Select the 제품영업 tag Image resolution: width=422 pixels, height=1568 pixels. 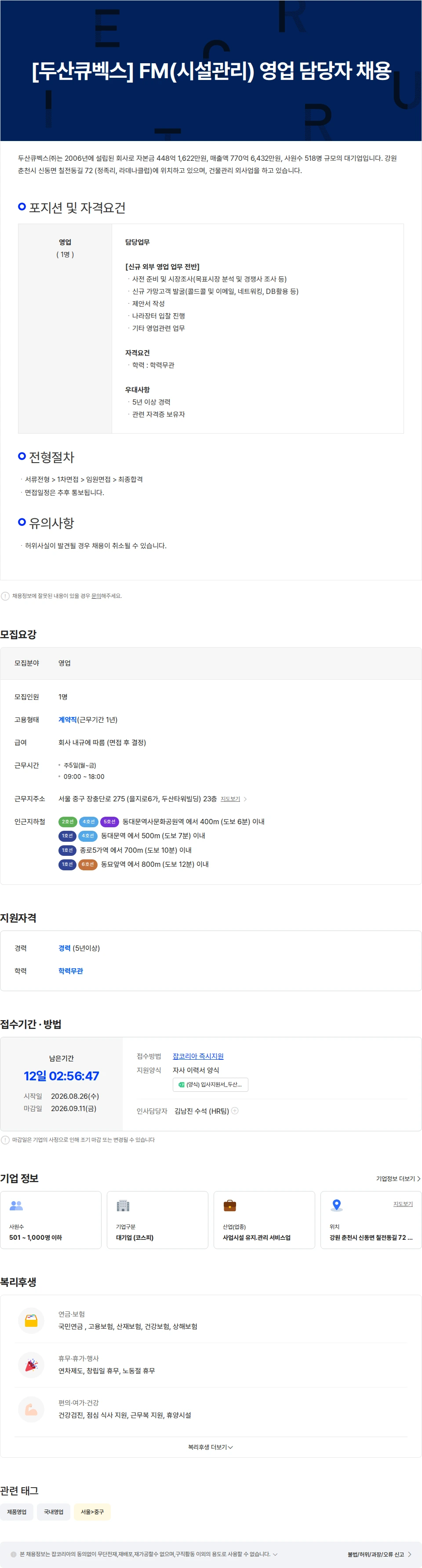point(17,1511)
